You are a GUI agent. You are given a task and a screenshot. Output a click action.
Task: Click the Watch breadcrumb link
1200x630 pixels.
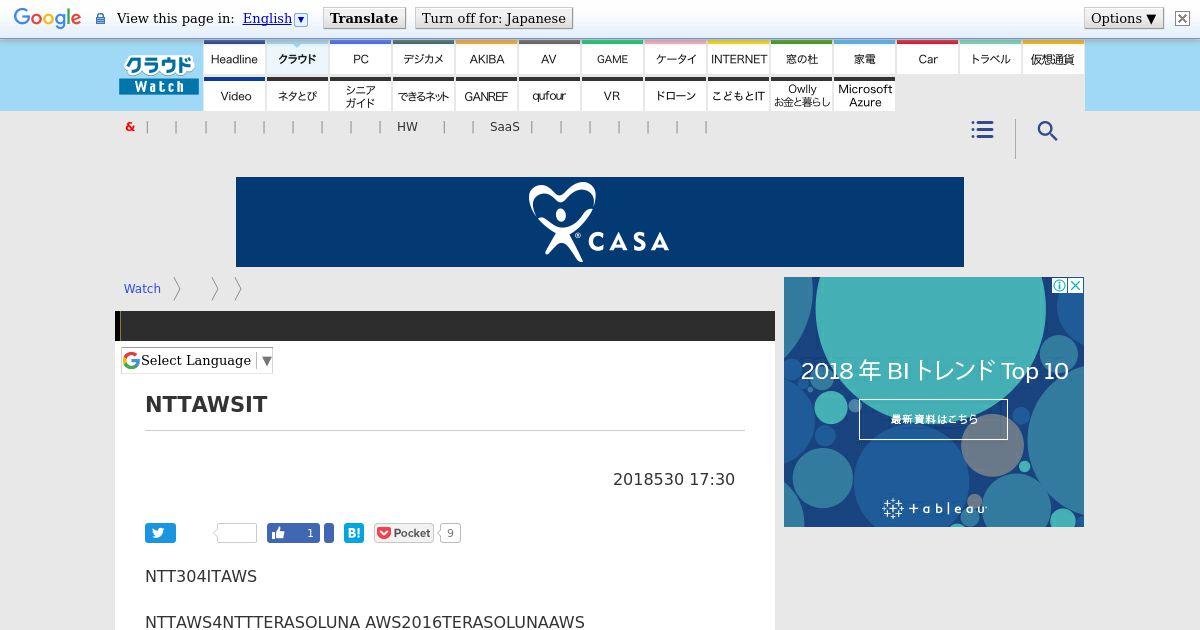[142, 288]
